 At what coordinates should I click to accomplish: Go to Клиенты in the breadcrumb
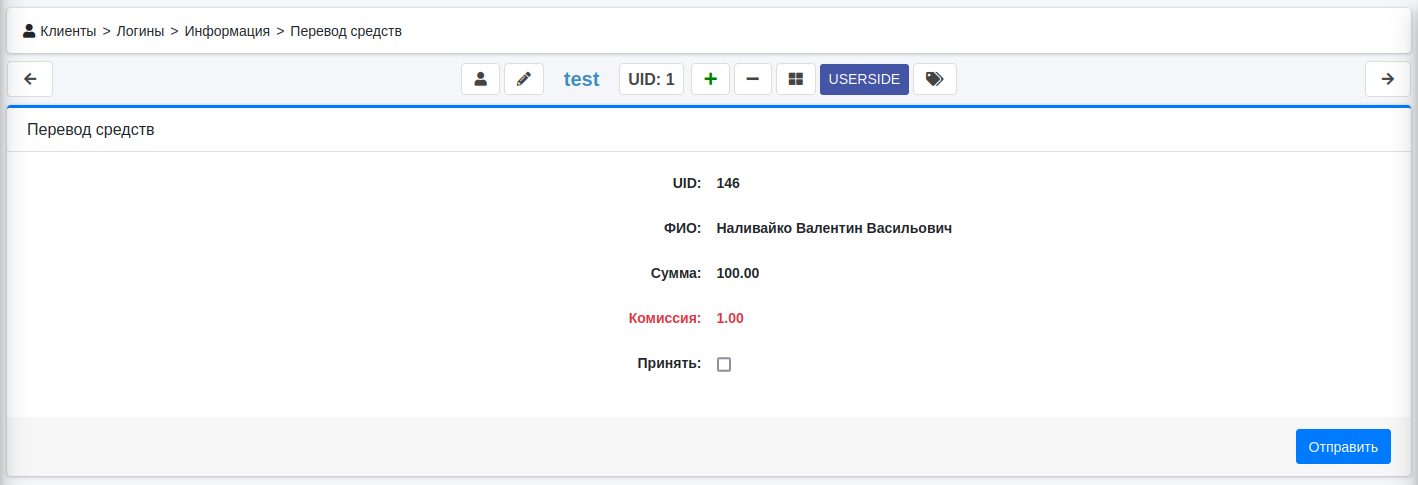(x=68, y=31)
